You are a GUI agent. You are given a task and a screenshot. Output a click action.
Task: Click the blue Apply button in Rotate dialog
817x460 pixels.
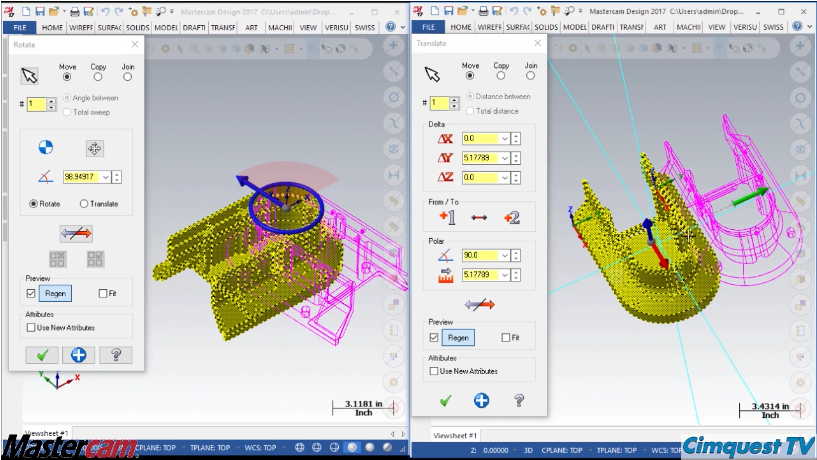click(x=79, y=355)
